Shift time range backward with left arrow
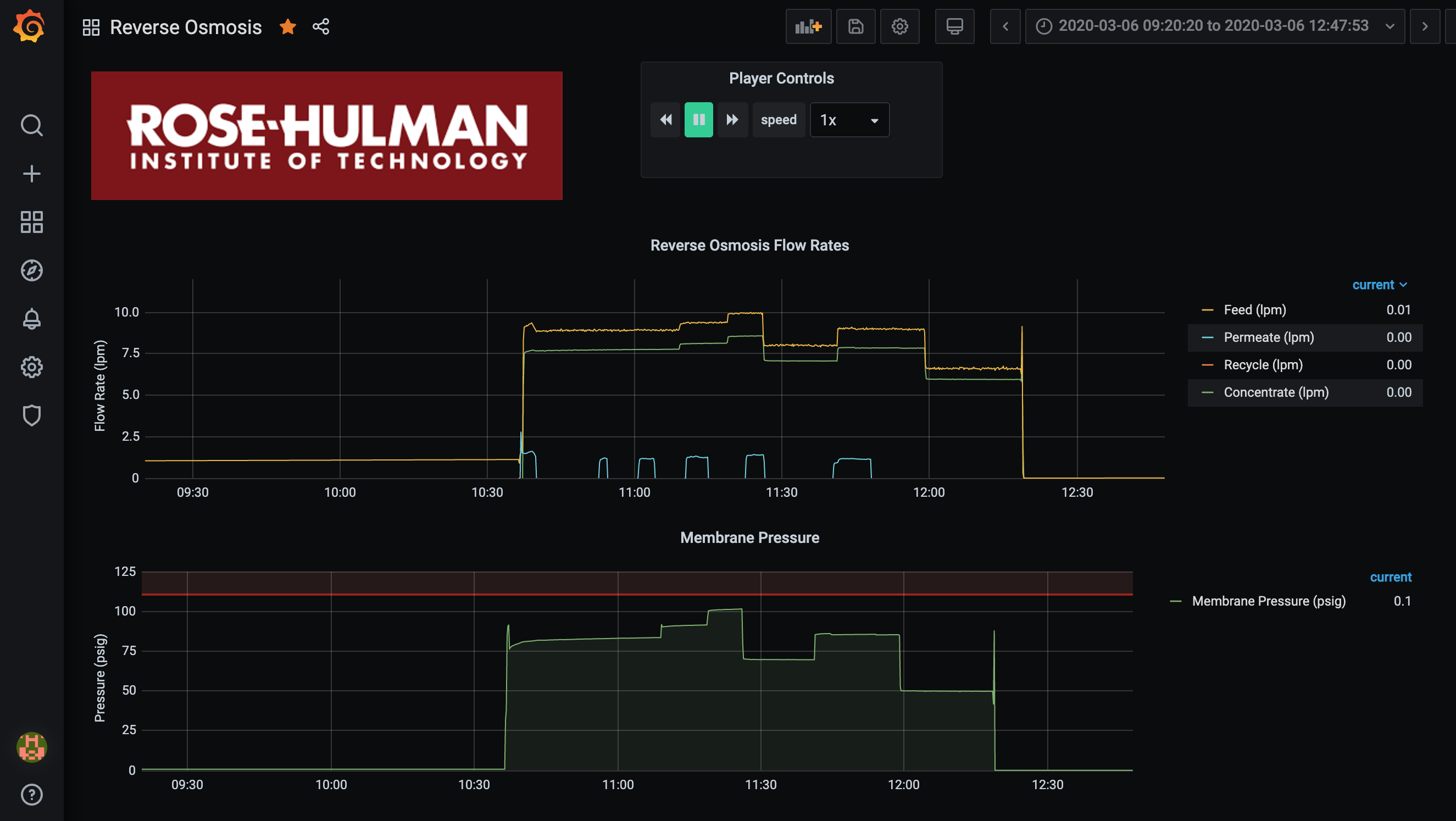 click(1005, 26)
